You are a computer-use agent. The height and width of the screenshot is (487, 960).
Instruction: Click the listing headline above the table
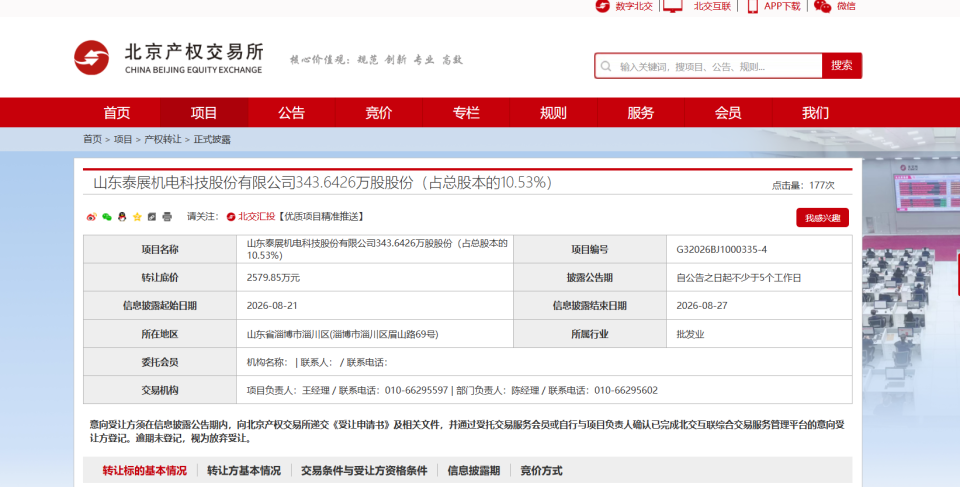(x=323, y=183)
